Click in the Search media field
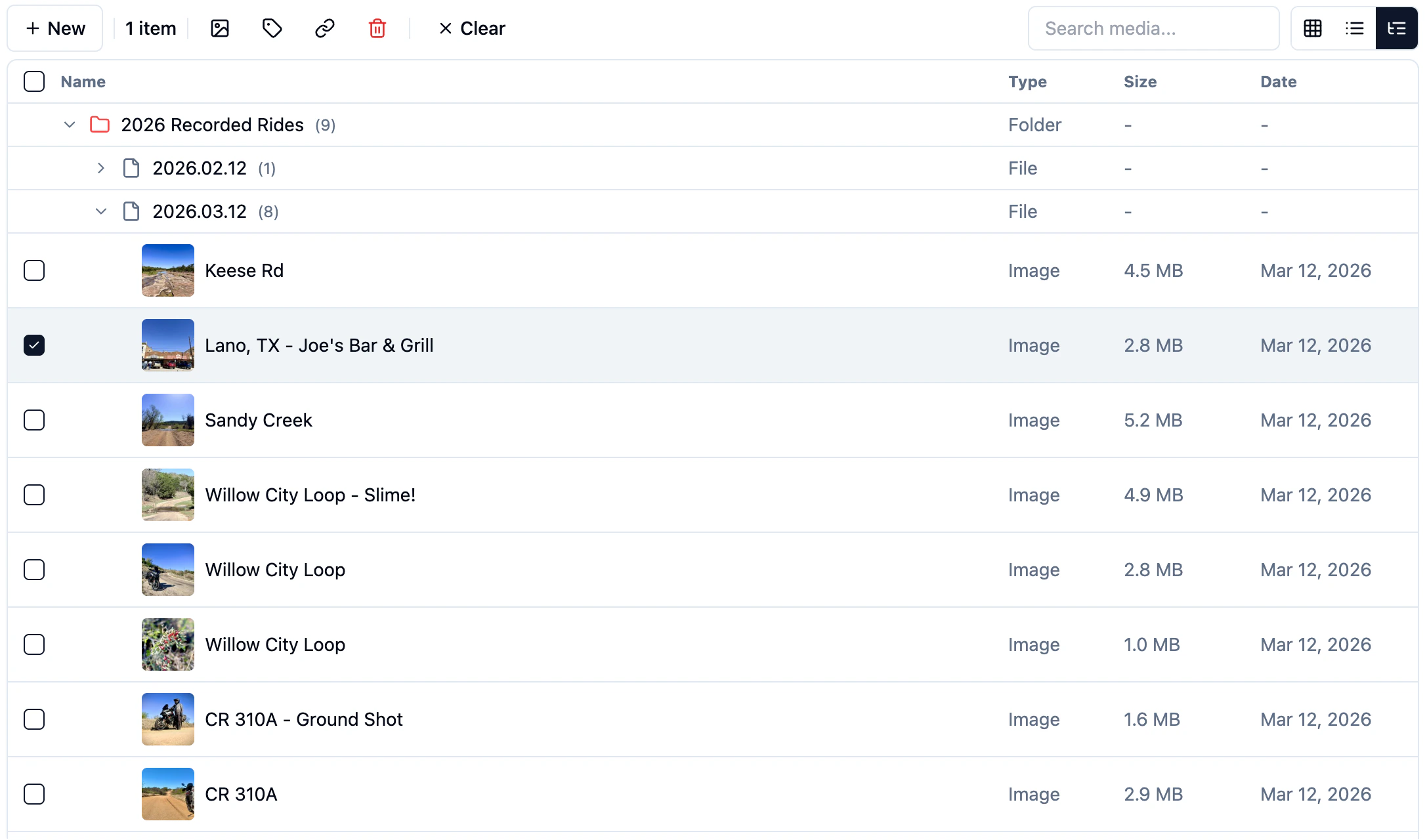The width and height of the screenshot is (1427, 840). pyautogui.click(x=1153, y=28)
